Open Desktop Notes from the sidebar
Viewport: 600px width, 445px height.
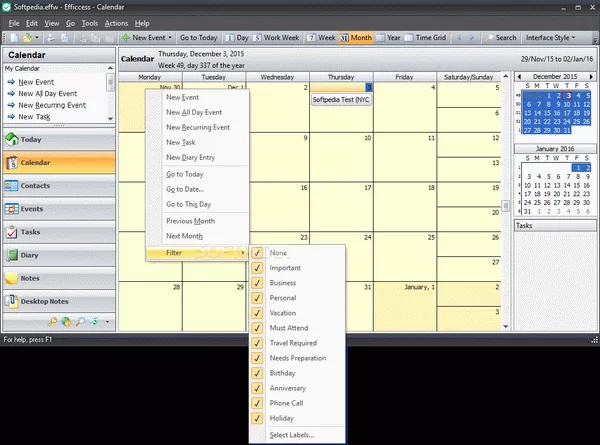(x=44, y=301)
